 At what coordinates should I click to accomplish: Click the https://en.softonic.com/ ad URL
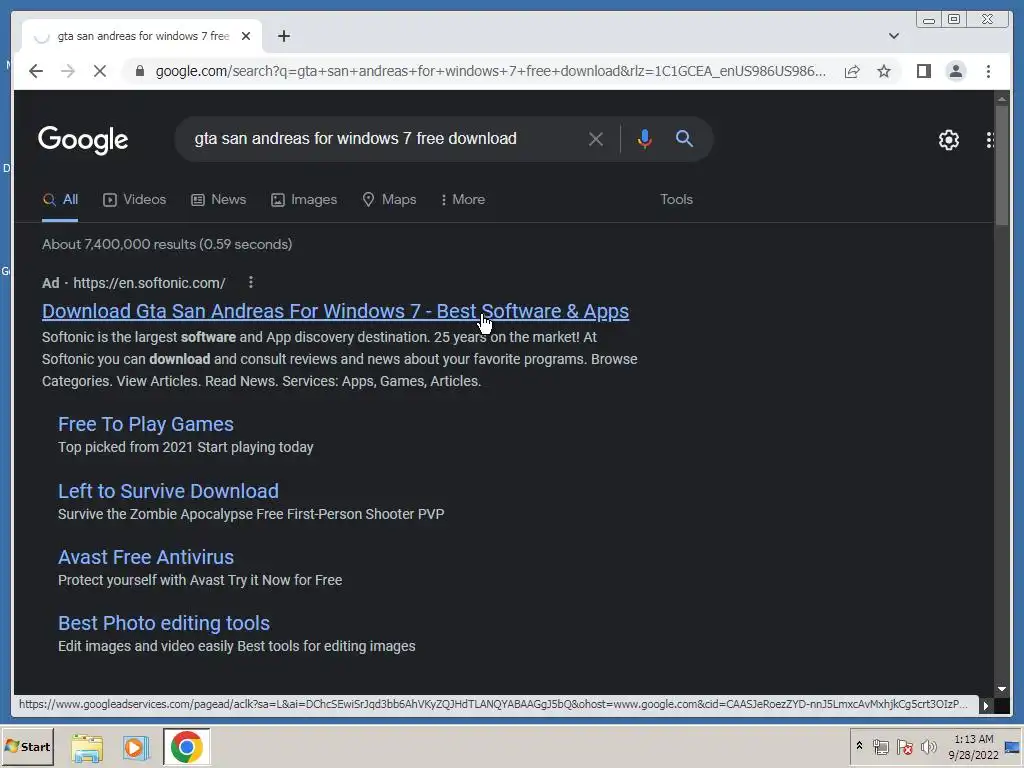click(x=149, y=283)
